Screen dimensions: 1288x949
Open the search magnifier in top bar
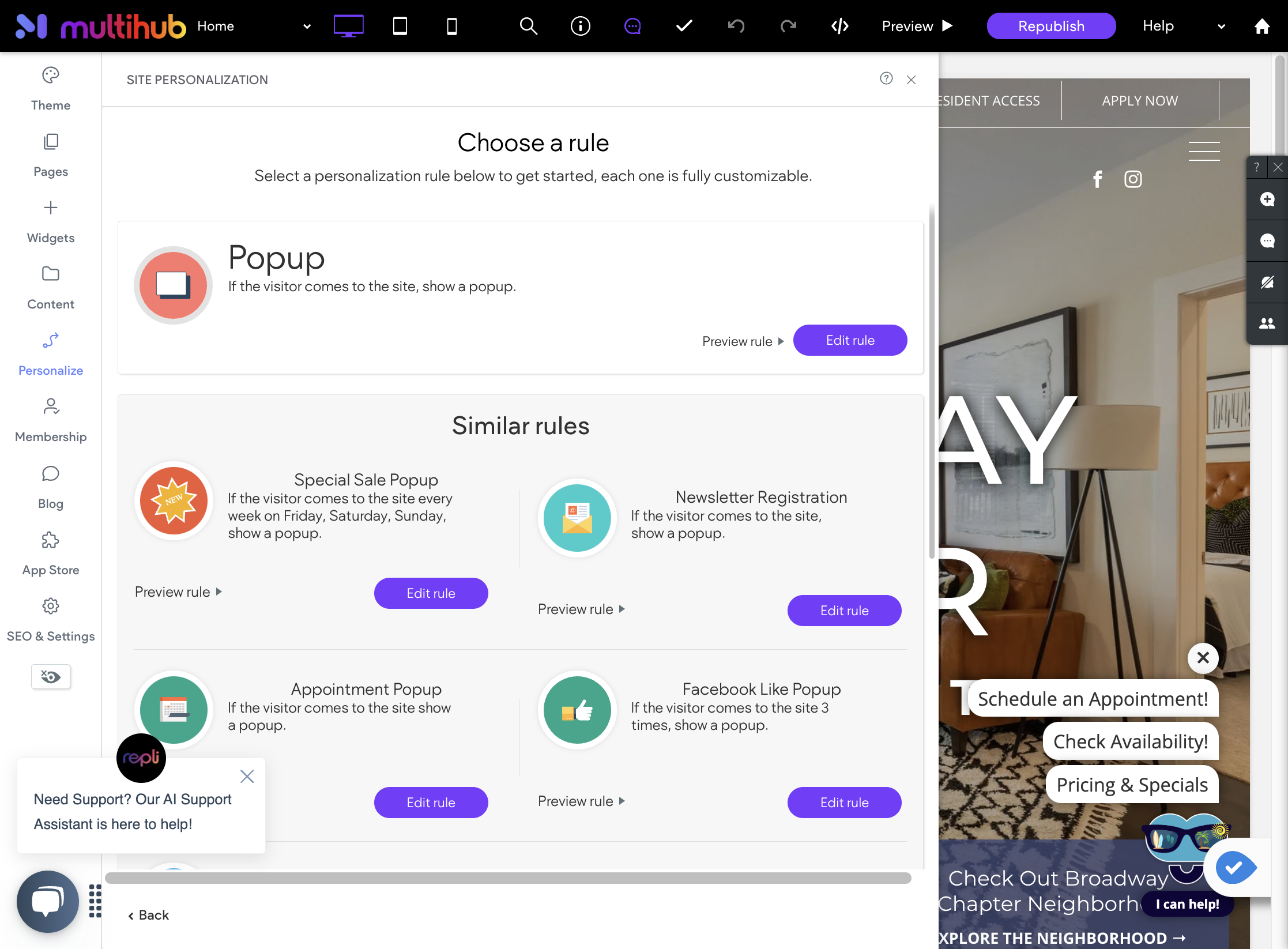[x=528, y=26]
